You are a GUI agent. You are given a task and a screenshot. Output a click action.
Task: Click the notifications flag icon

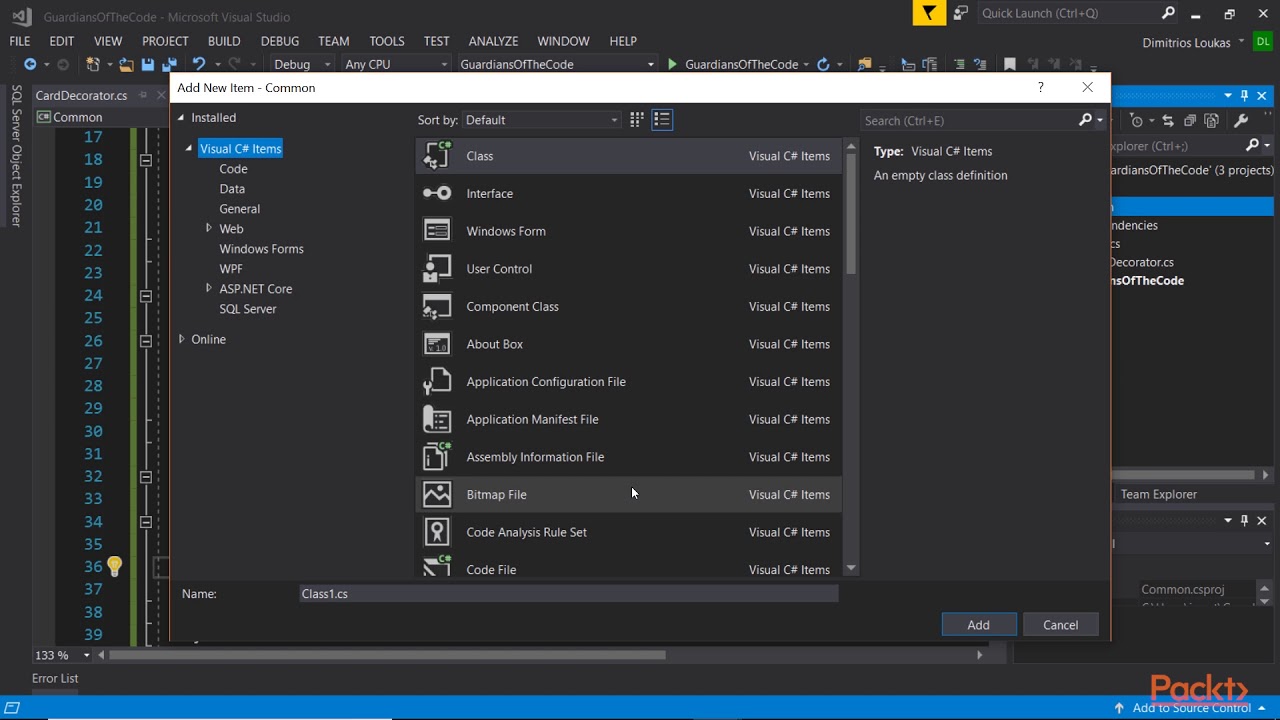(x=930, y=13)
